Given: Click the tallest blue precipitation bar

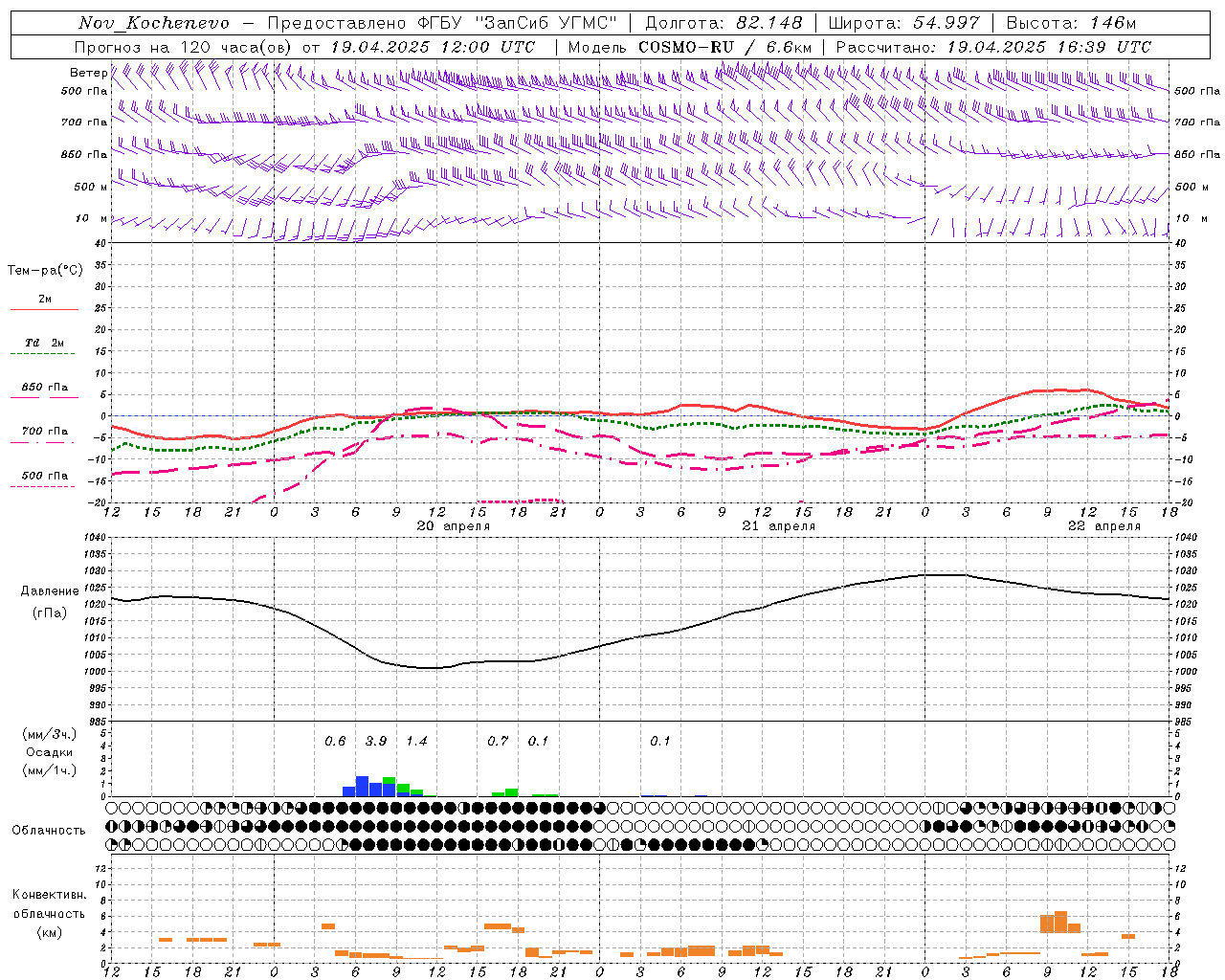Looking at the screenshot, I should (362, 786).
